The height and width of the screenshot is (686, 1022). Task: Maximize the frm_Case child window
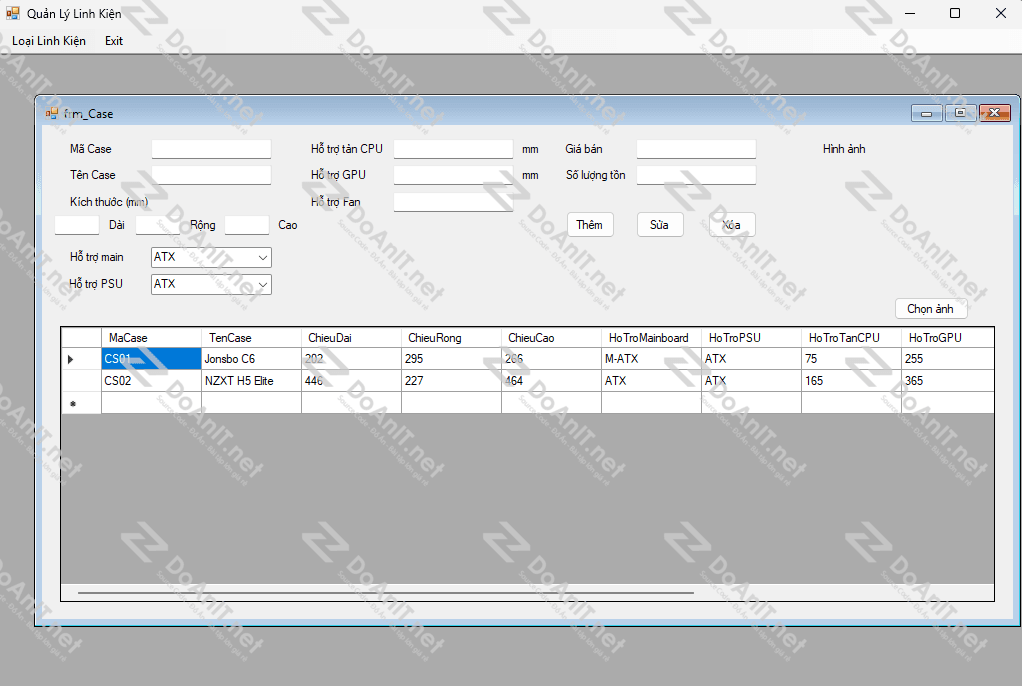[960, 113]
